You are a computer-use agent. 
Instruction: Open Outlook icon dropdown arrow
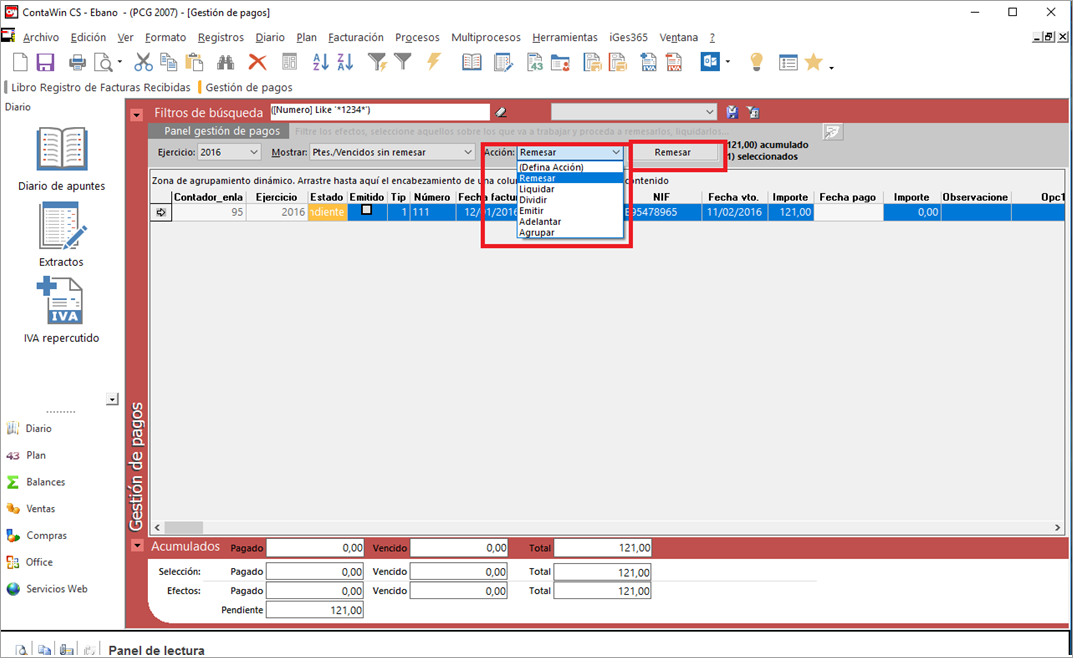[x=727, y=62]
